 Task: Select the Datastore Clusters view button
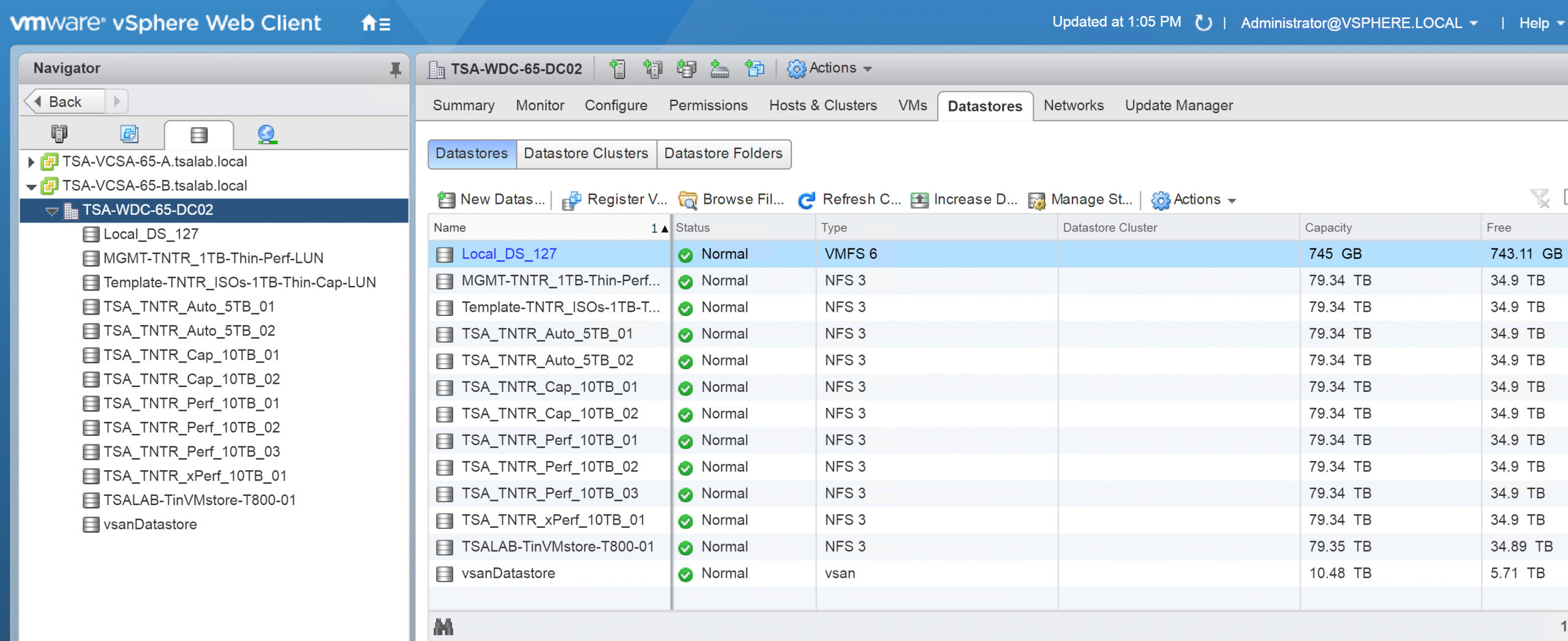(586, 154)
